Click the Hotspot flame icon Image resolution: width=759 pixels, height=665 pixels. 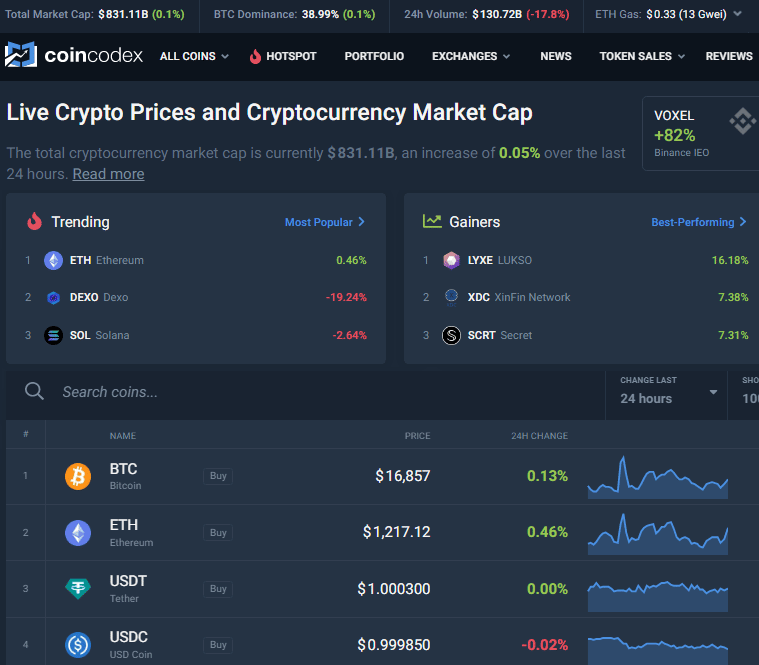255,57
